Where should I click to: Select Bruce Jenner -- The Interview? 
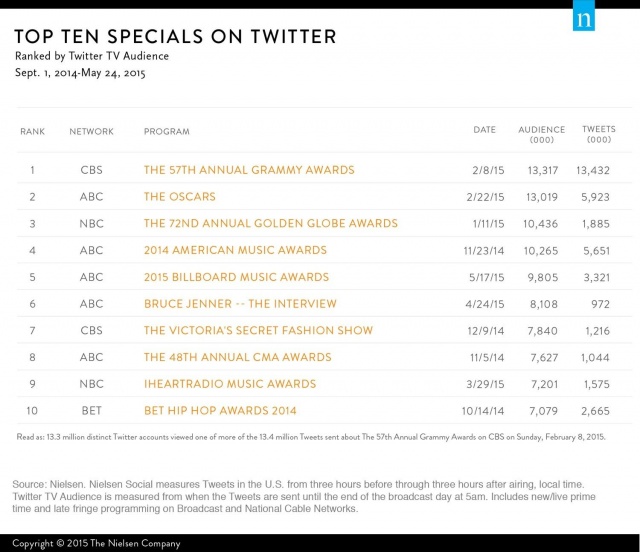coord(240,304)
